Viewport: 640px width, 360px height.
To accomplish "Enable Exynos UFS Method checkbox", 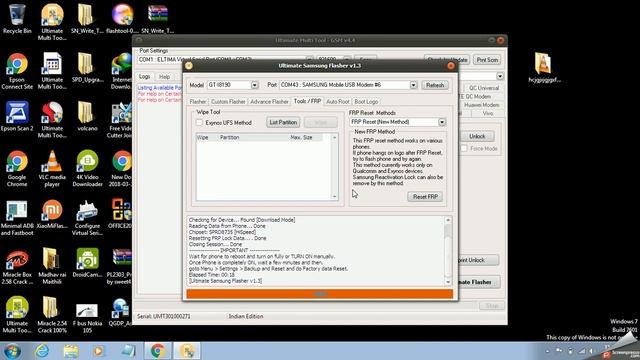I will (199, 122).
